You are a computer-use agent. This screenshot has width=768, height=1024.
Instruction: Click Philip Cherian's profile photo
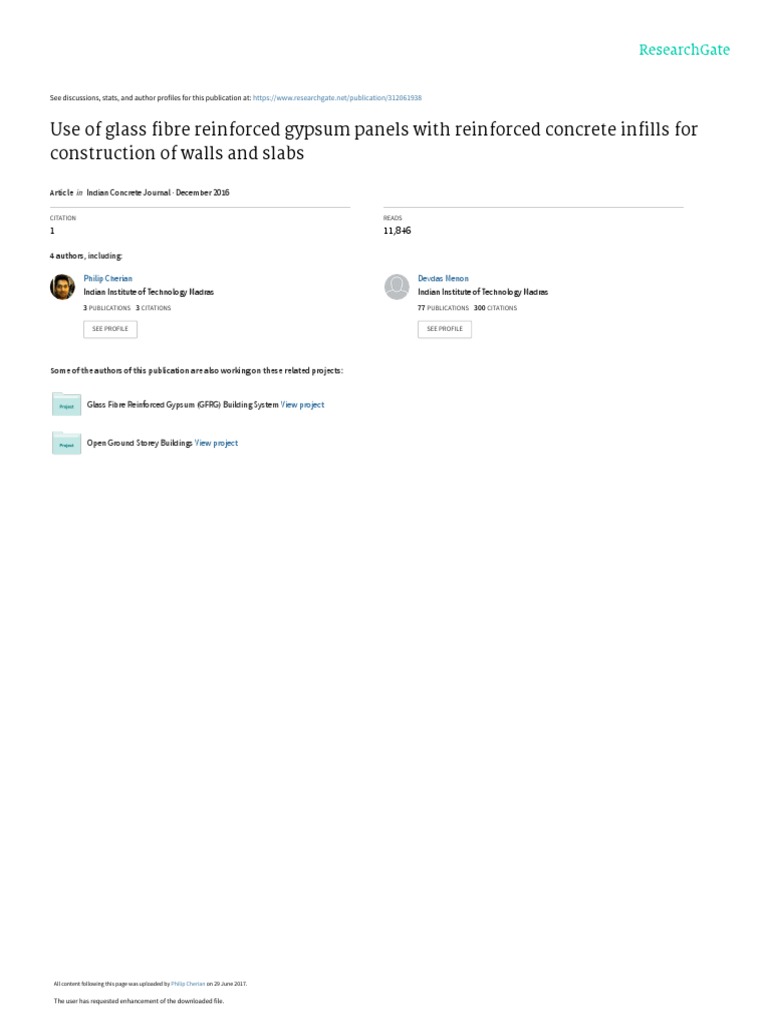[x=62, y=287]
